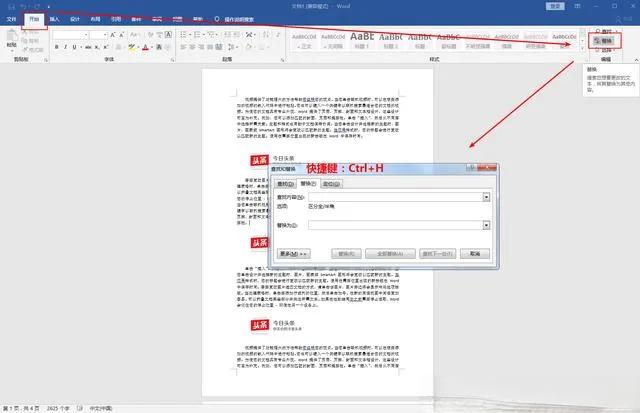Click the Underline formatting icon
The width and height of the screenshot is (640, 413).
(74, 47)
